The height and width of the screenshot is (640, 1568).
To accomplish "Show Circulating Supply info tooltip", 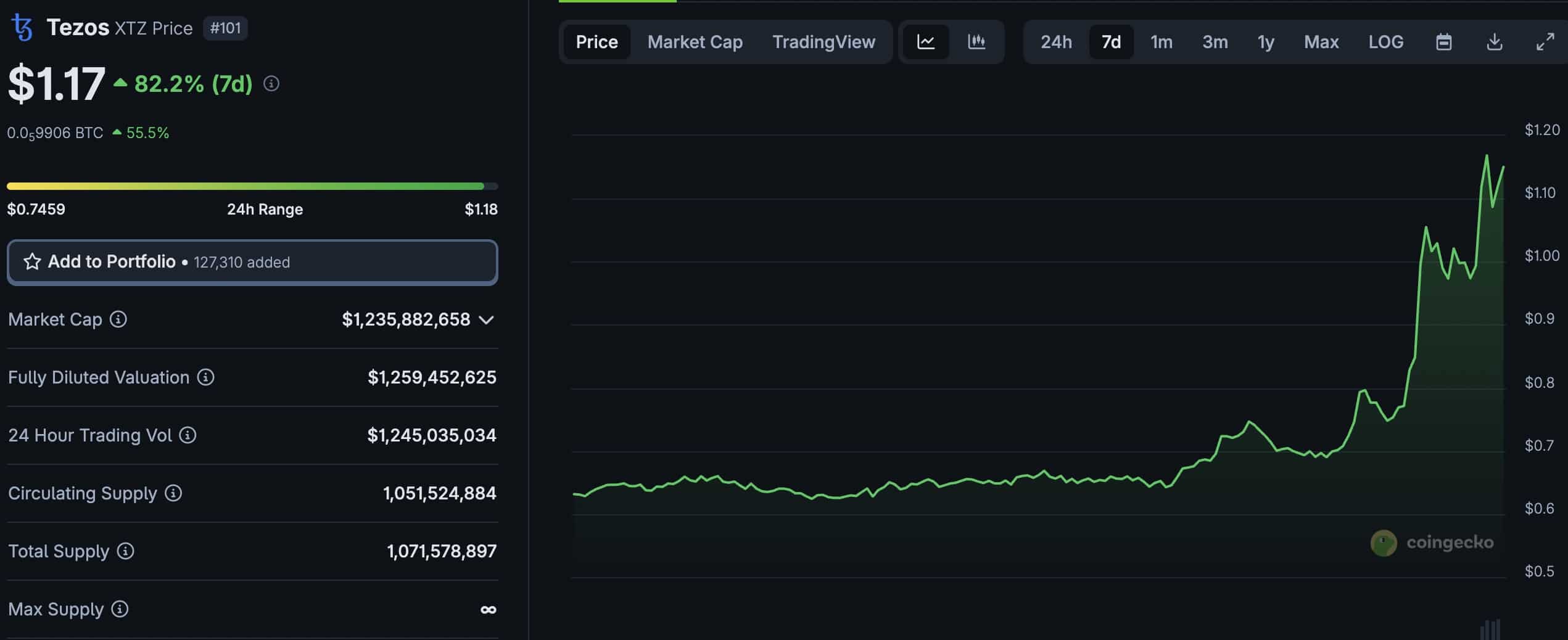I will (173, 493).
